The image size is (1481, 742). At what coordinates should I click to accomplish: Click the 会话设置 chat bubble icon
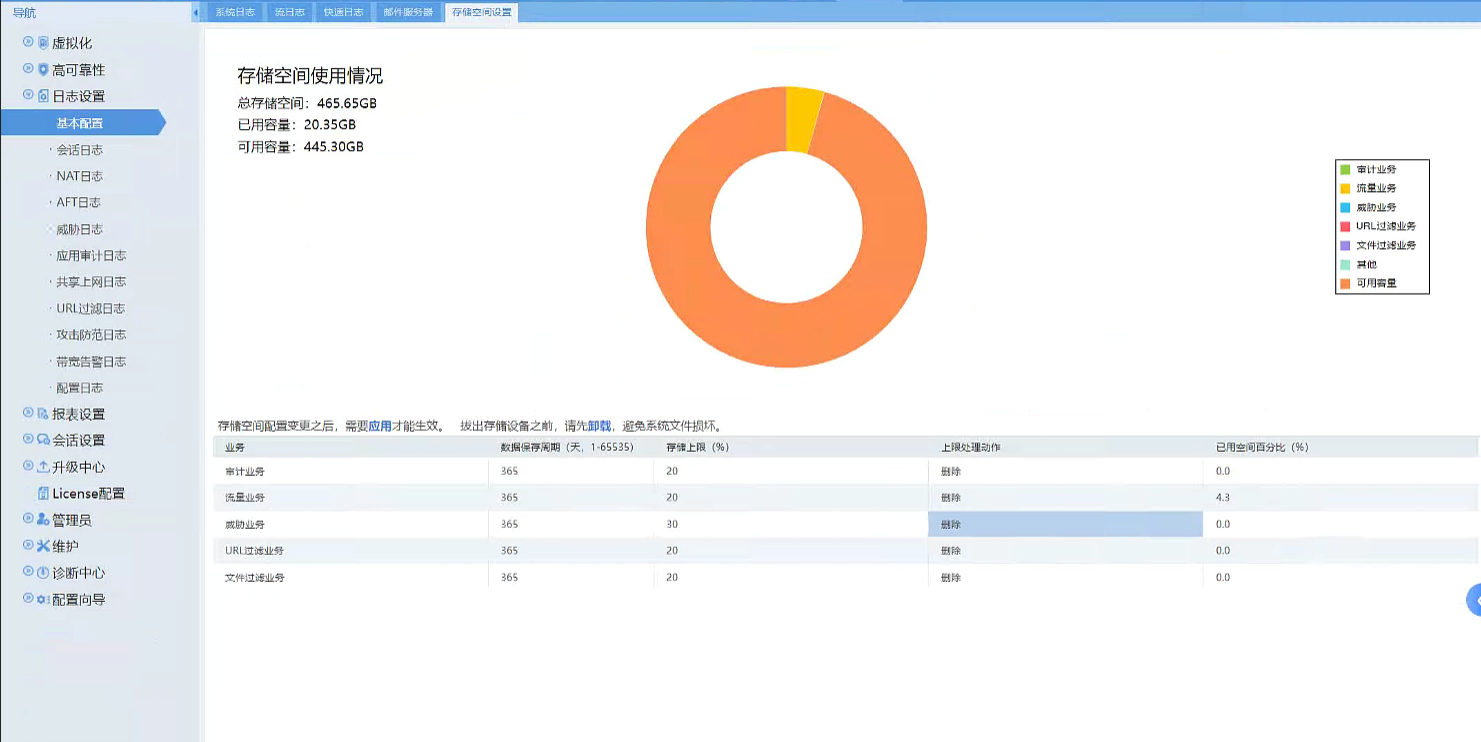point(43,440)
